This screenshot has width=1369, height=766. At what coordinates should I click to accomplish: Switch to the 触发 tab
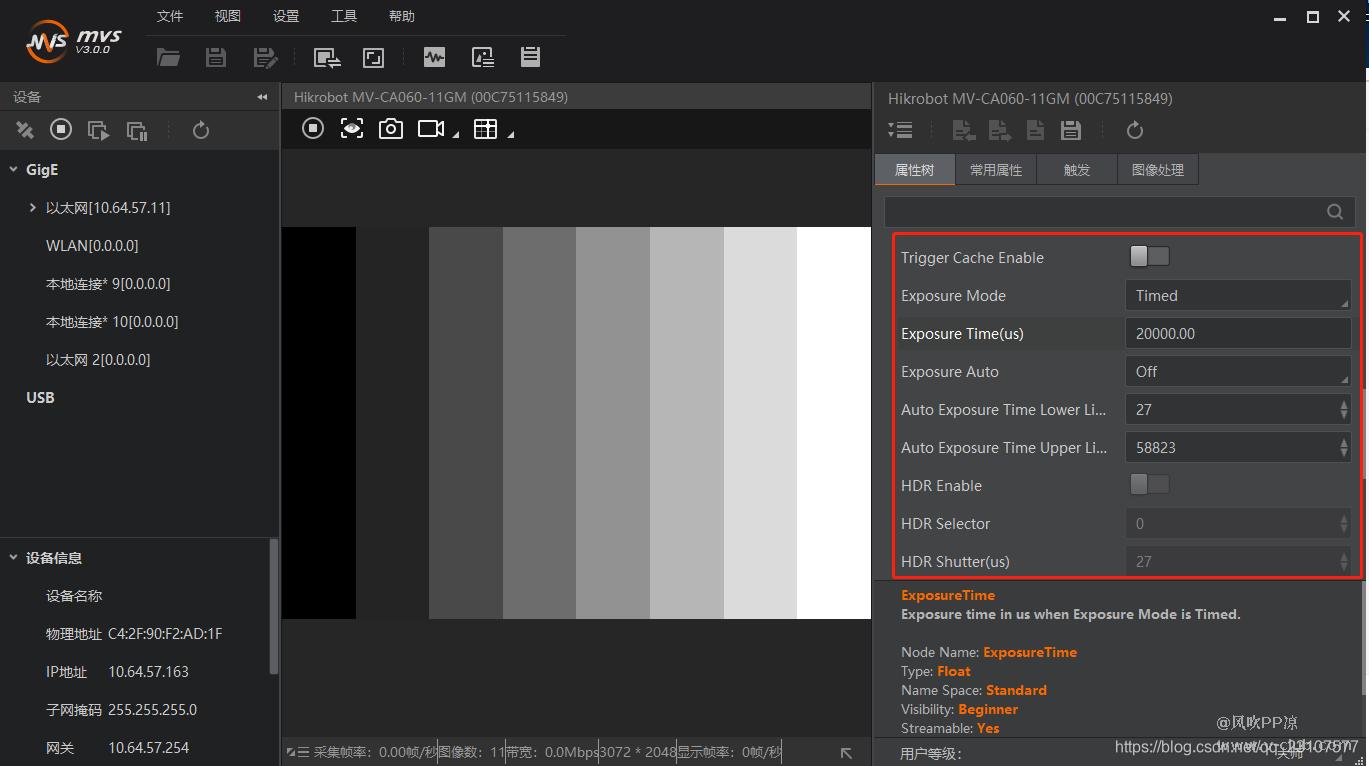[1077, 170]
